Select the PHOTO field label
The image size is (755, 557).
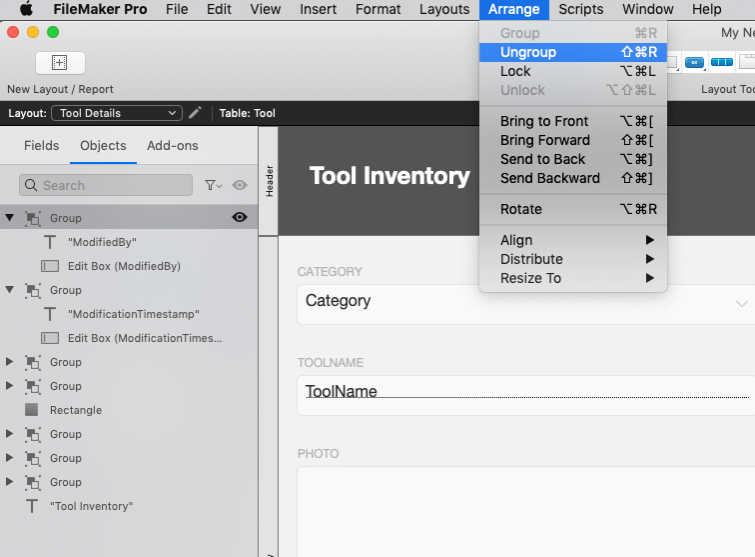318,453
